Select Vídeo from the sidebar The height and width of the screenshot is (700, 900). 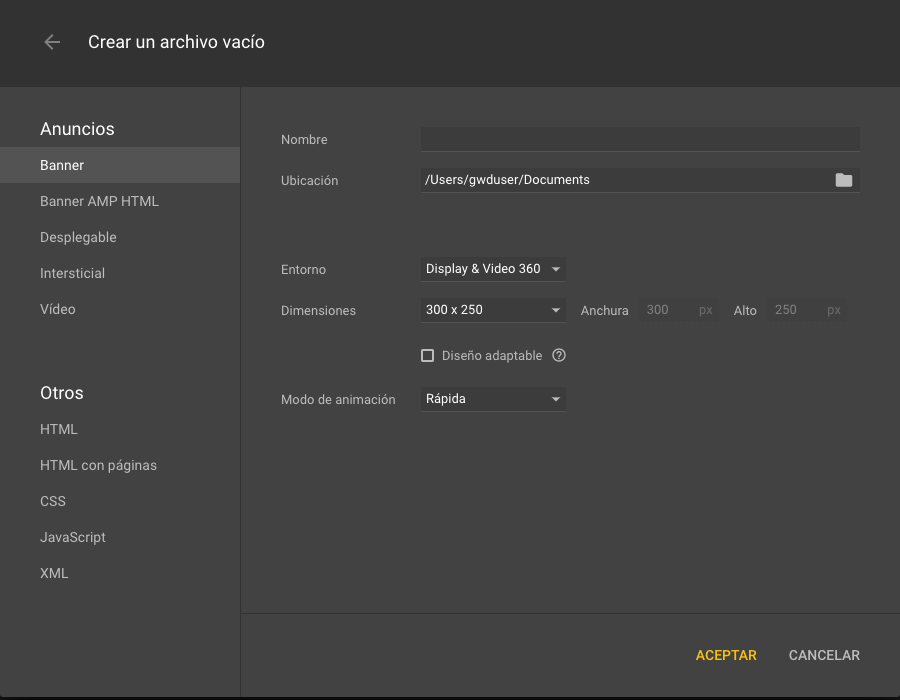58,309
